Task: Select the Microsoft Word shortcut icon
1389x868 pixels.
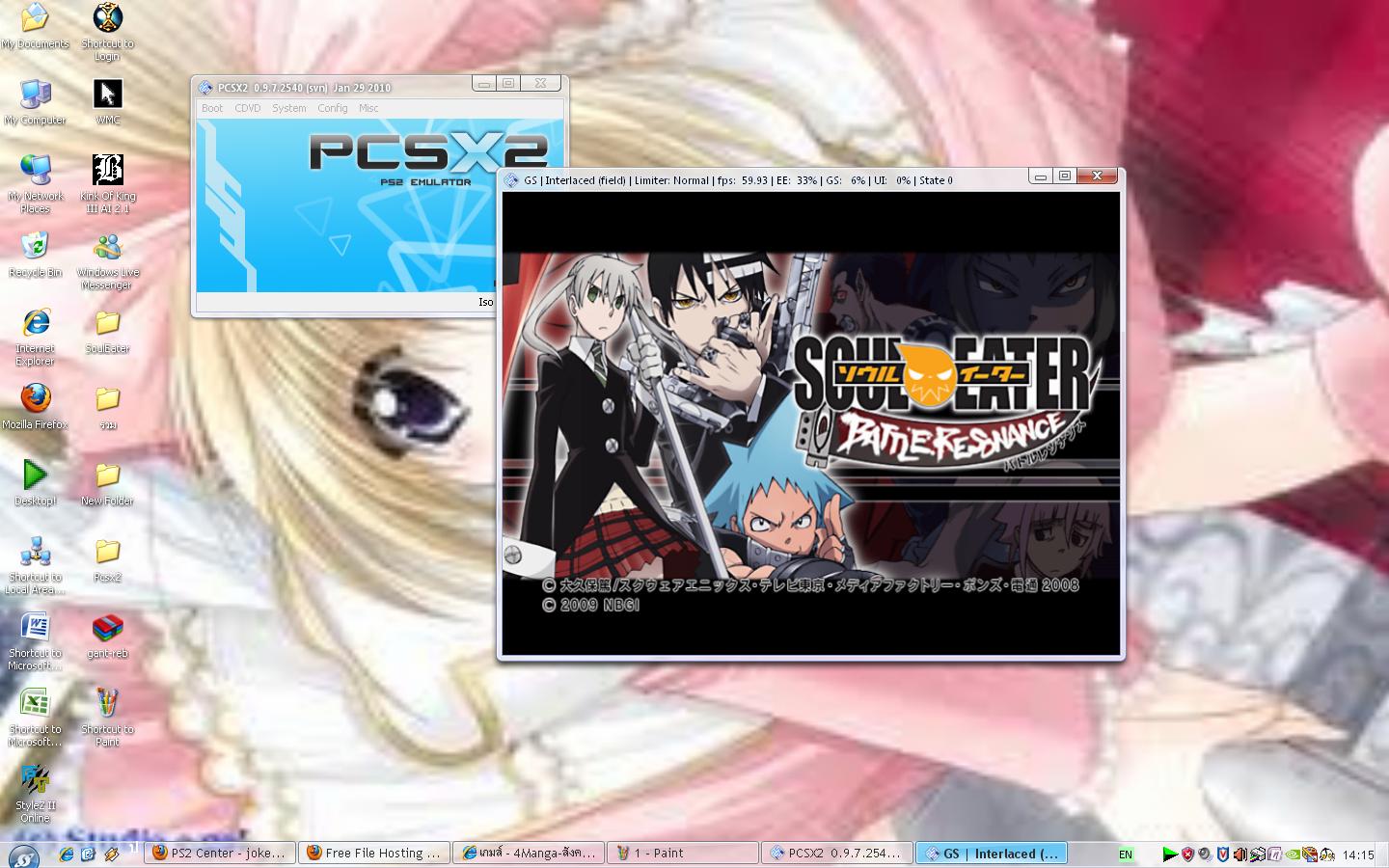Action: click(x=35, y=641)
